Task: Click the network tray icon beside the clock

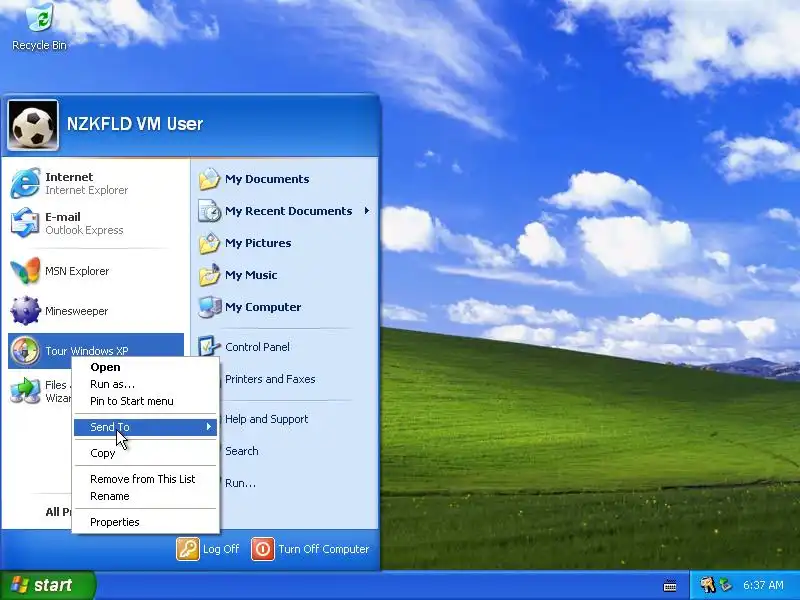Action: pos(726,585)
